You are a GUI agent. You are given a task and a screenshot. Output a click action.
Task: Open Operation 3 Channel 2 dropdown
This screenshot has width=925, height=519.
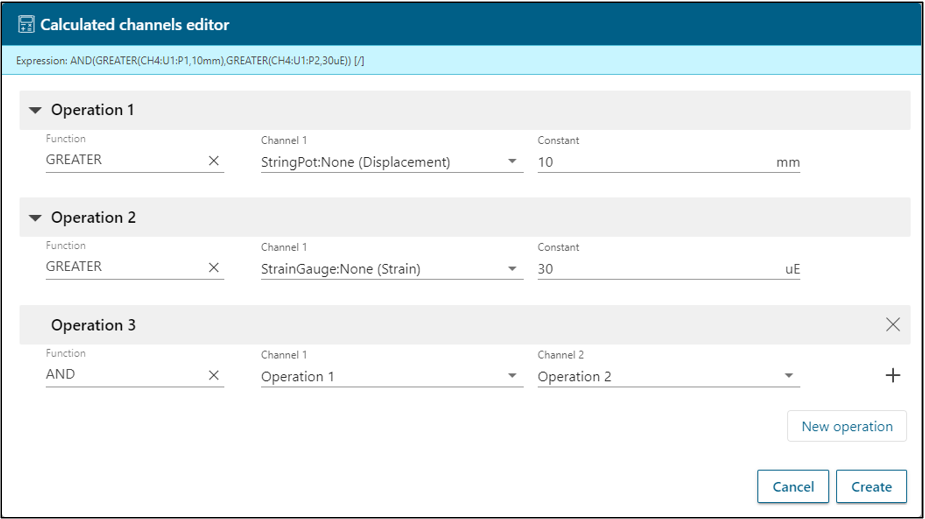[x=789, y=376]
